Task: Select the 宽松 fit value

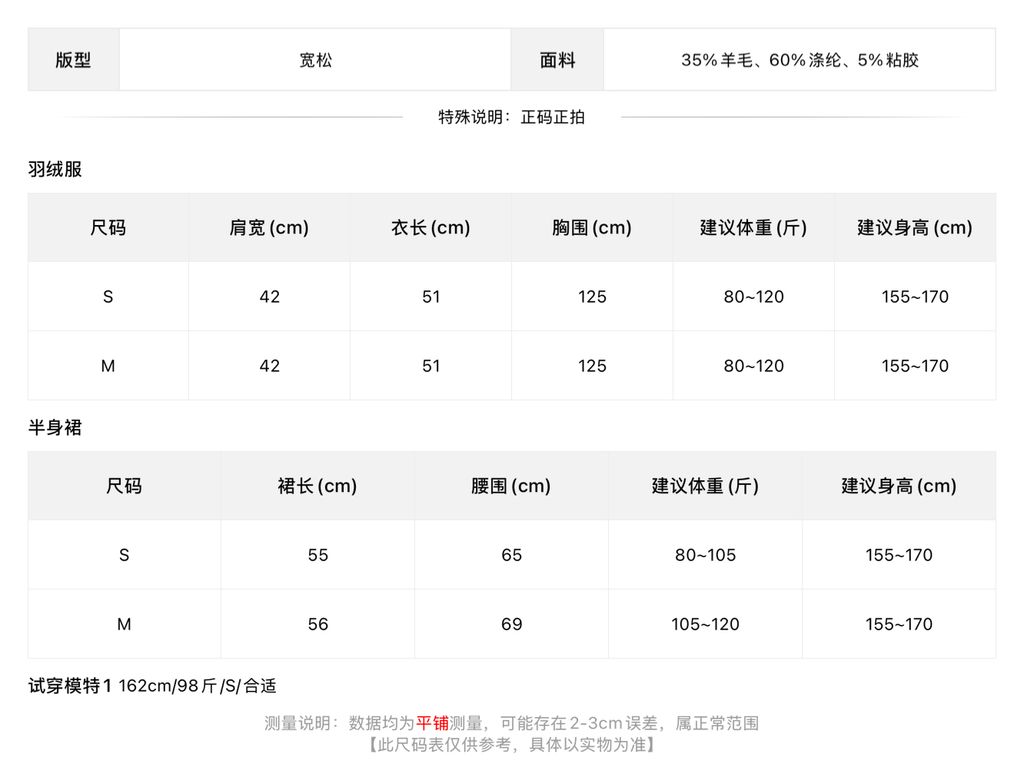Action: coord(315,60)
